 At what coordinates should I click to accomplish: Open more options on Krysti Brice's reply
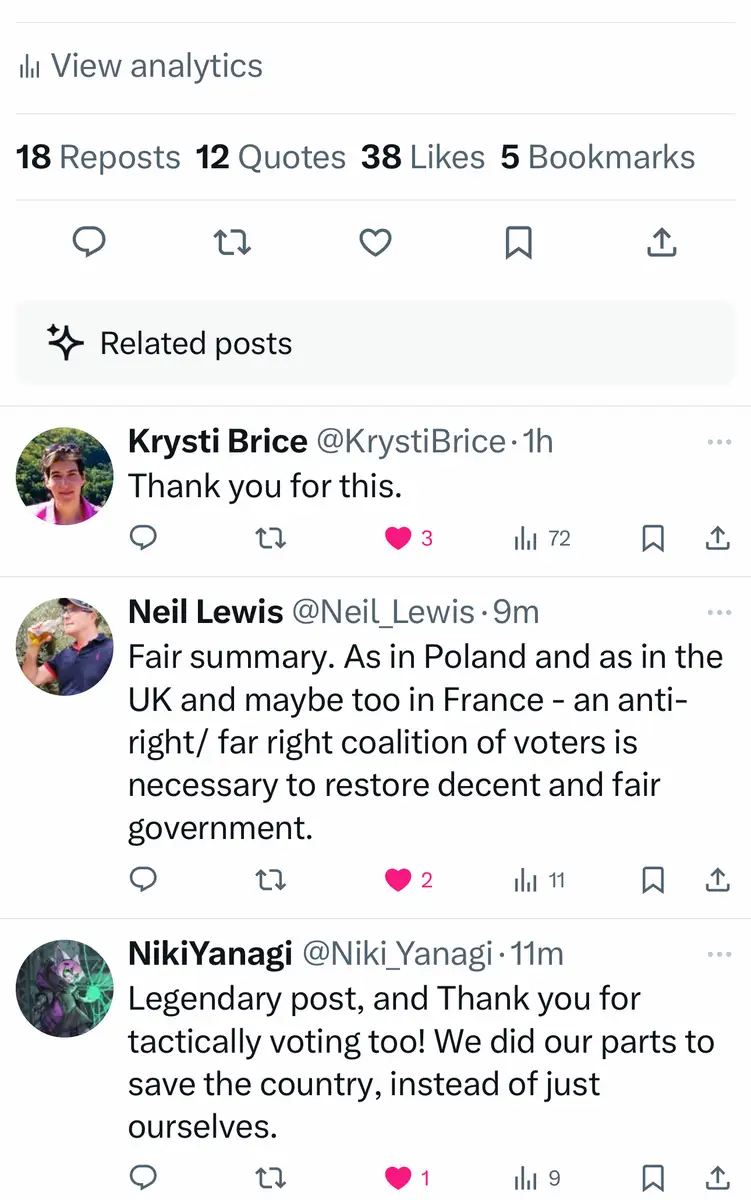click(719, 442)
